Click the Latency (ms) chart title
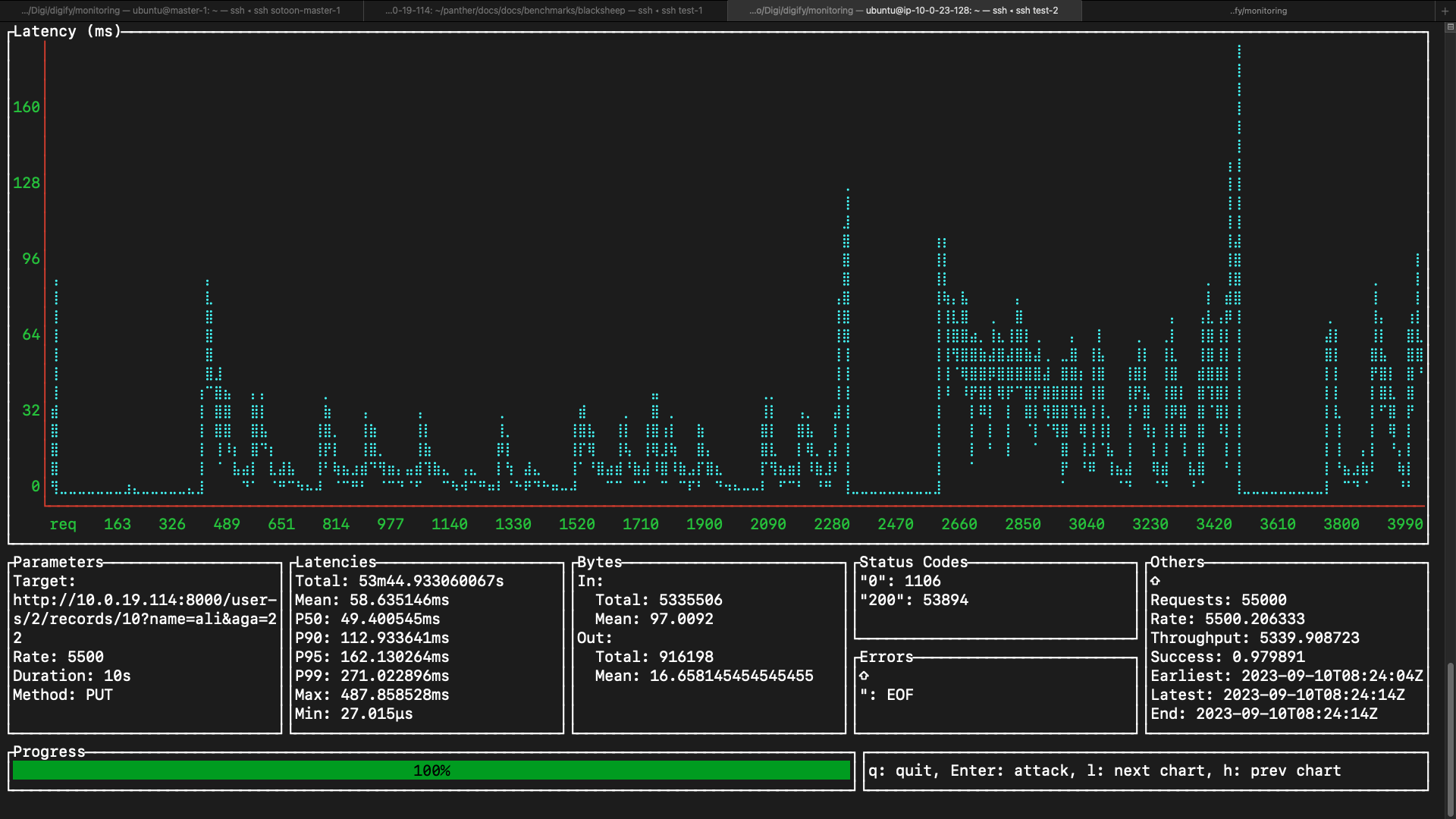 (x=67, y=31)
